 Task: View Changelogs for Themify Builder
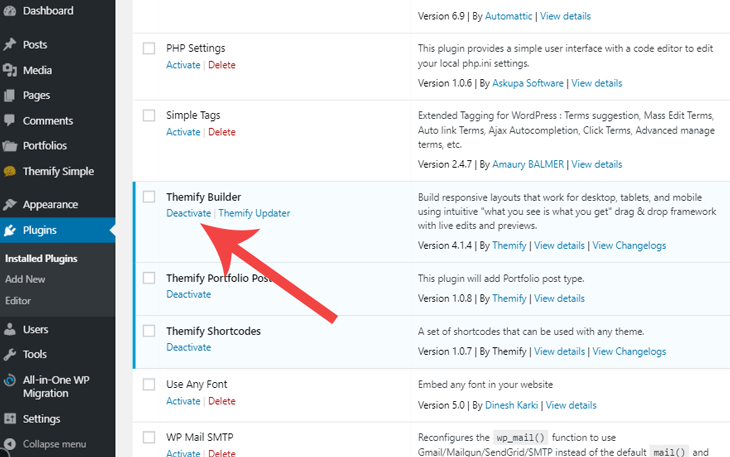(629, 246)
